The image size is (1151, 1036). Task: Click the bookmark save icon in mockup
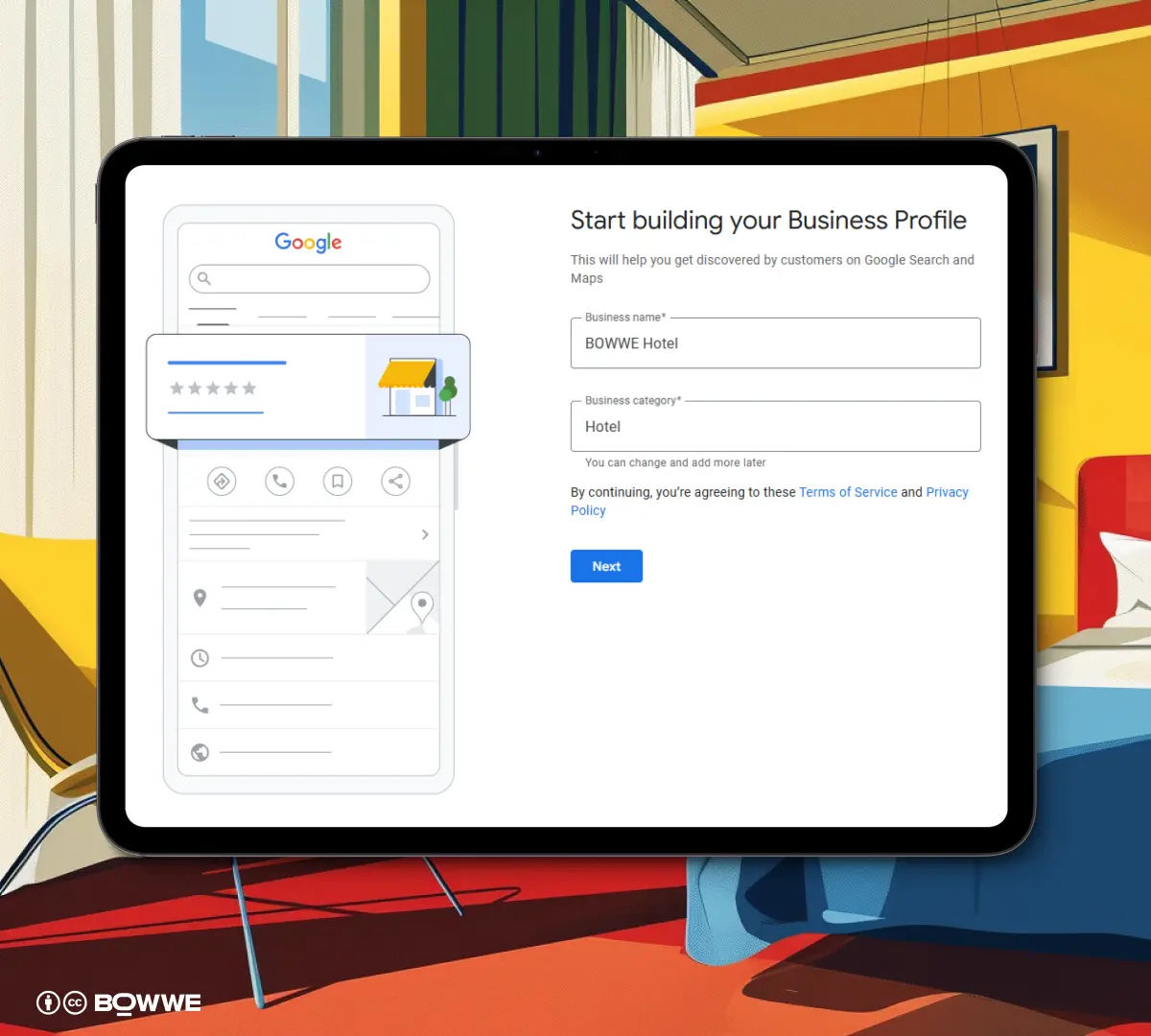338,482
